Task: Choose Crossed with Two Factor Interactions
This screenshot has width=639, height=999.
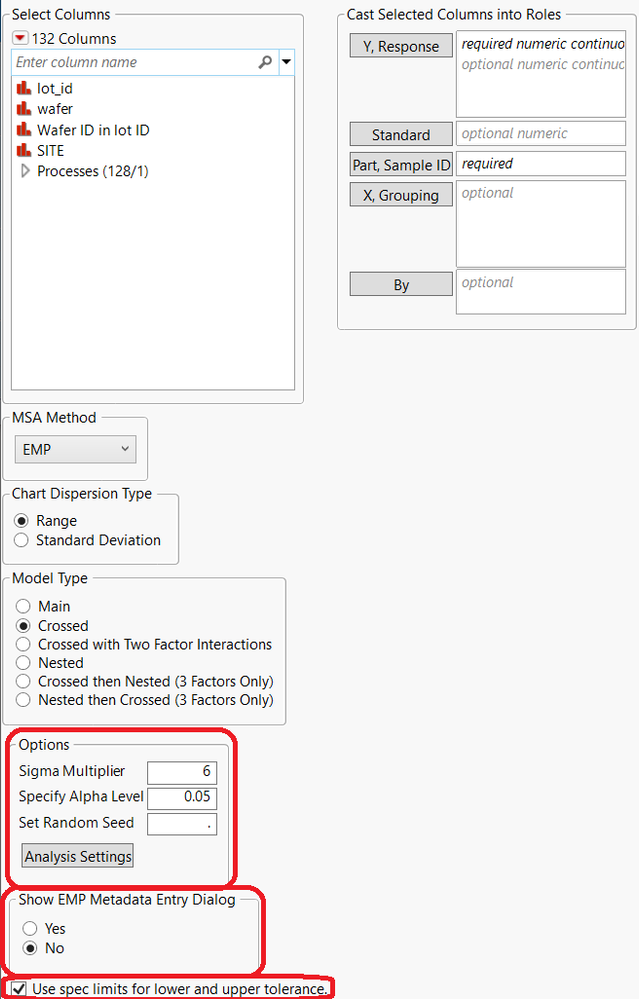Action: pyautogui.click(x=24, y=644)
